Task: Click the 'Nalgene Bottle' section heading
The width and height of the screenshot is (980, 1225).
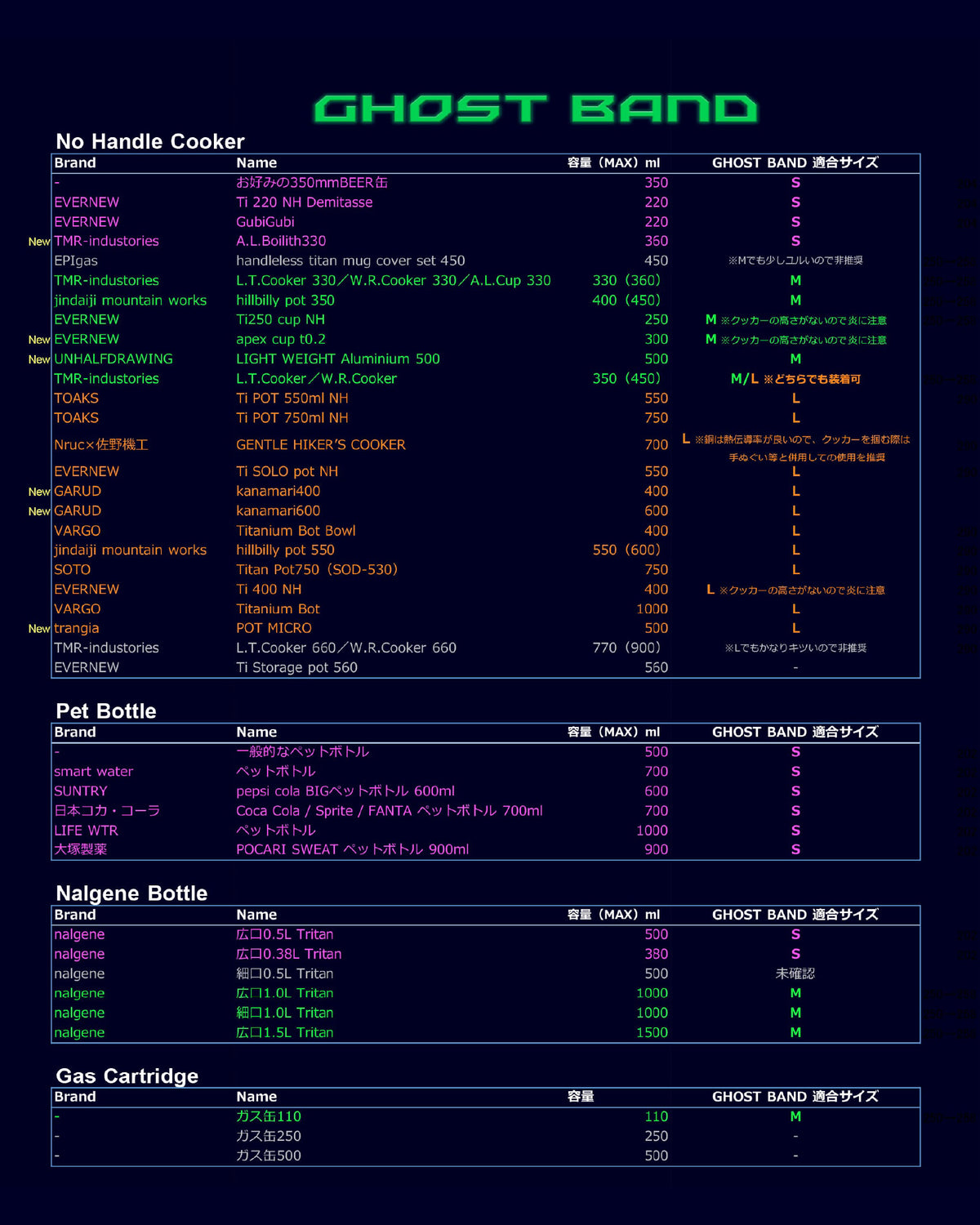Action: (x=131, y=893)
